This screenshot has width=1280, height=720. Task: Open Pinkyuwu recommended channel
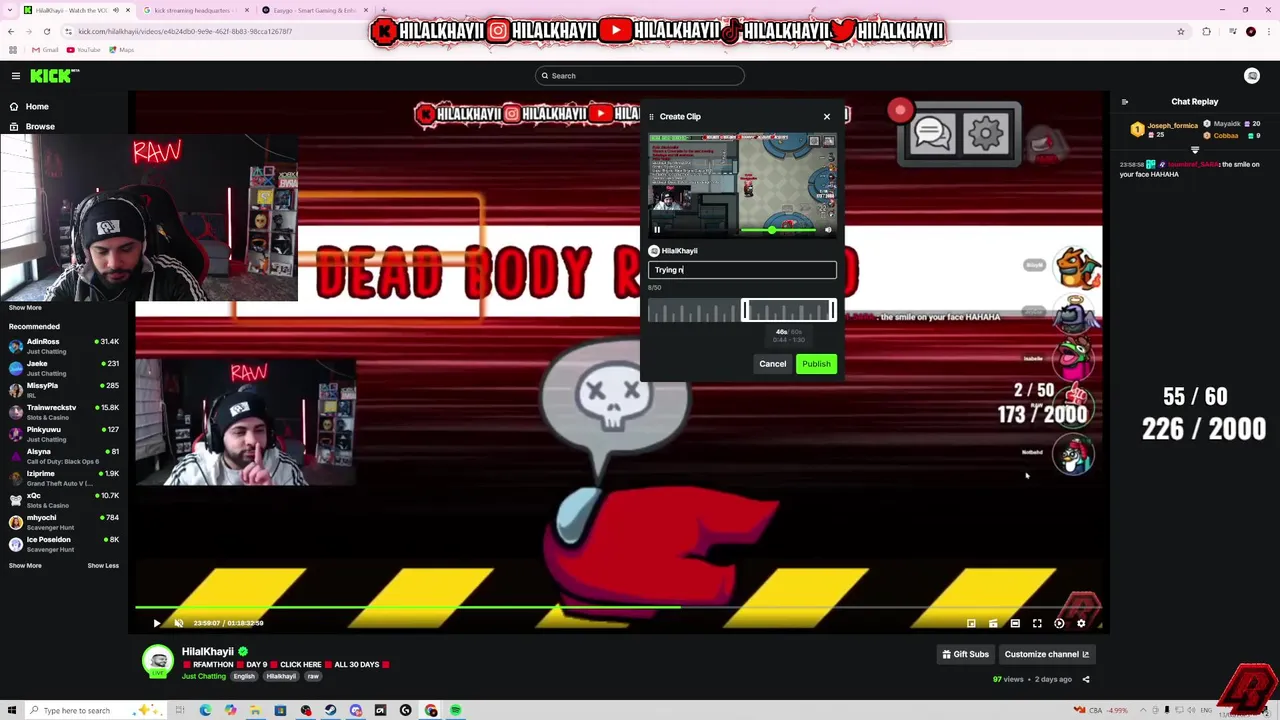point(64,434)
